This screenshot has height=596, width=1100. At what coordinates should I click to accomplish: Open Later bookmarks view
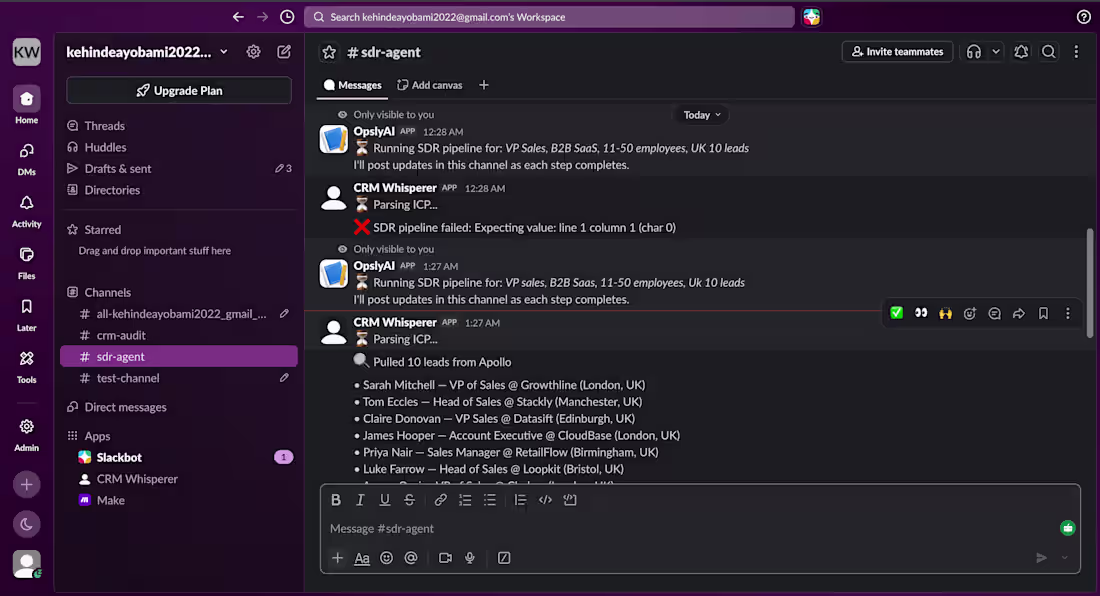27,315
